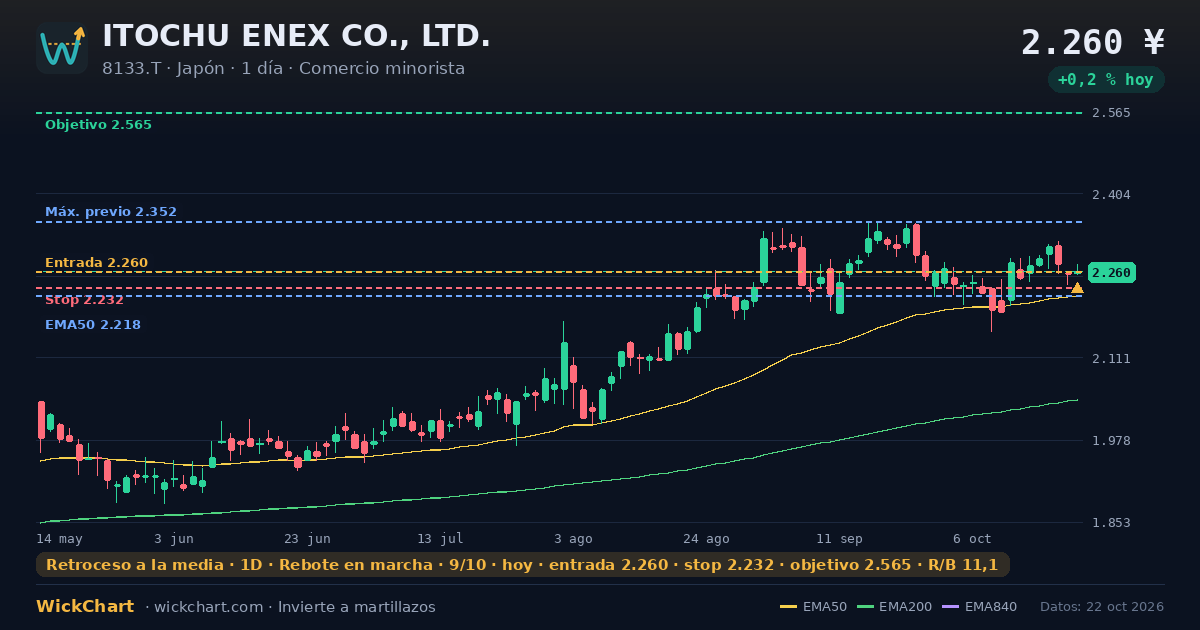
Task: Click the green EMA200 legend swatch
Action: point(865,607)
